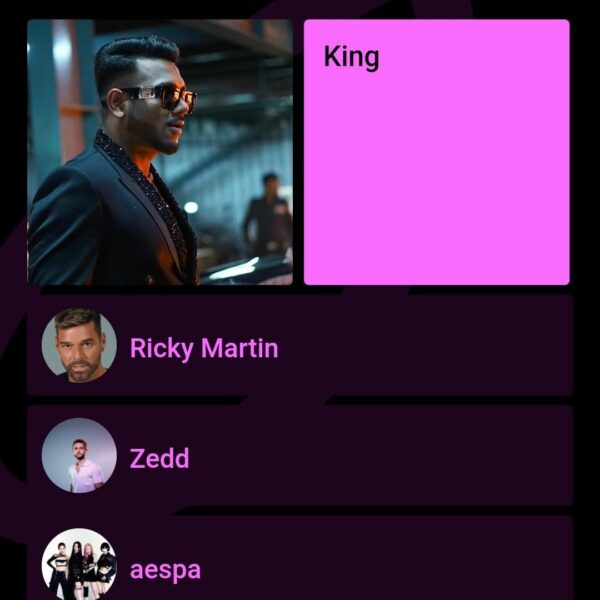Click the white shirt in Zedd avatar

pos(86,476)
